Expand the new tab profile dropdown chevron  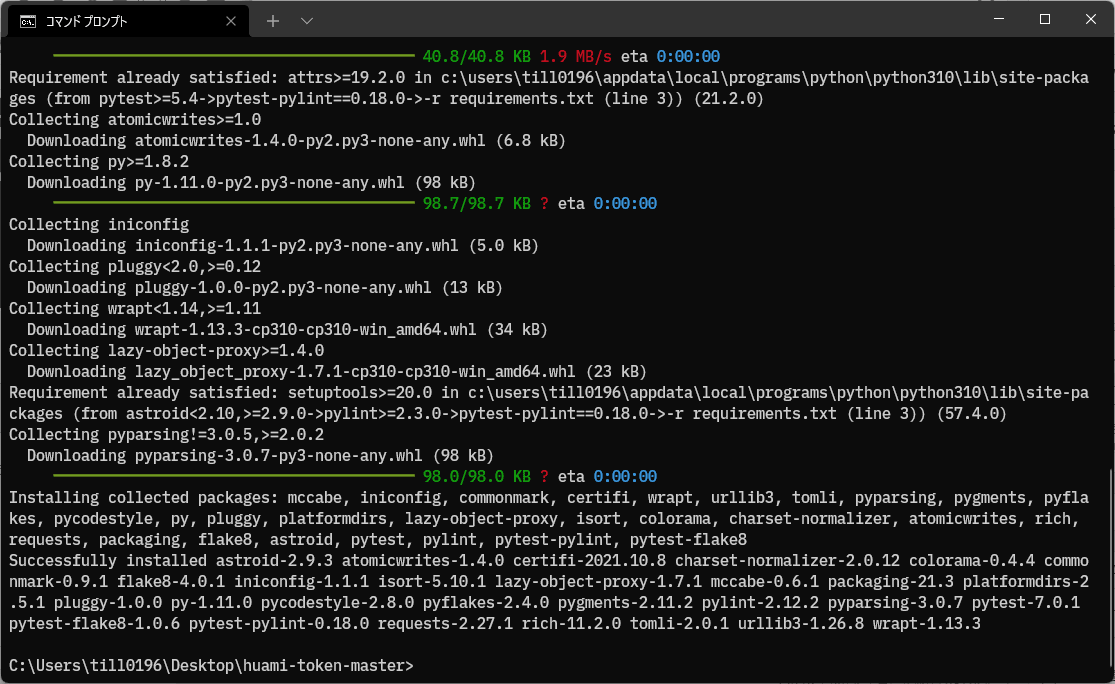pyautogui.click(x=307, y=20)
